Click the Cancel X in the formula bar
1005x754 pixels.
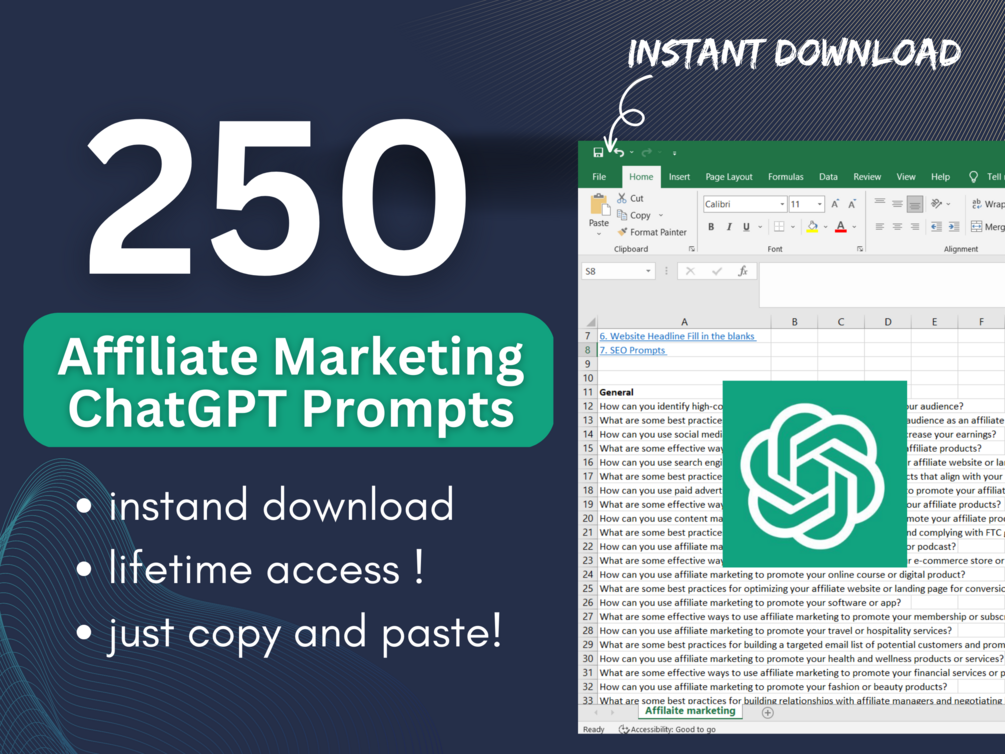click(690, 271)
